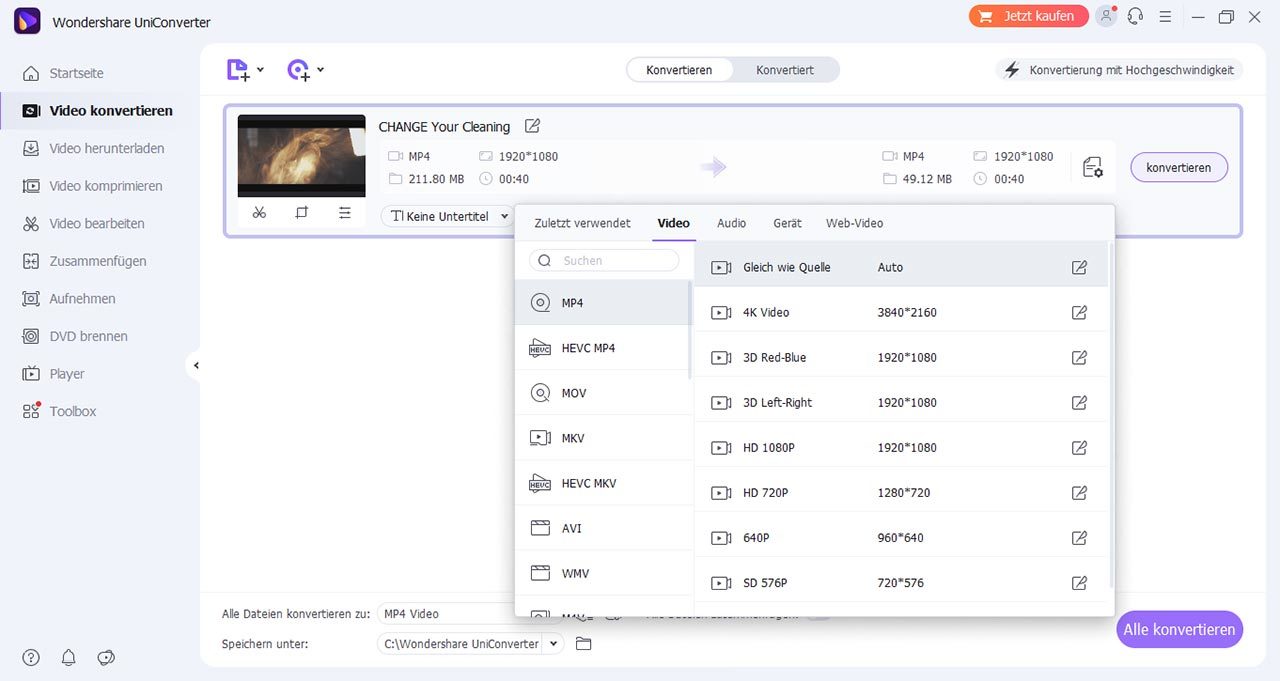Edit 3D Red-Blue preset icon

[1079, 357]
